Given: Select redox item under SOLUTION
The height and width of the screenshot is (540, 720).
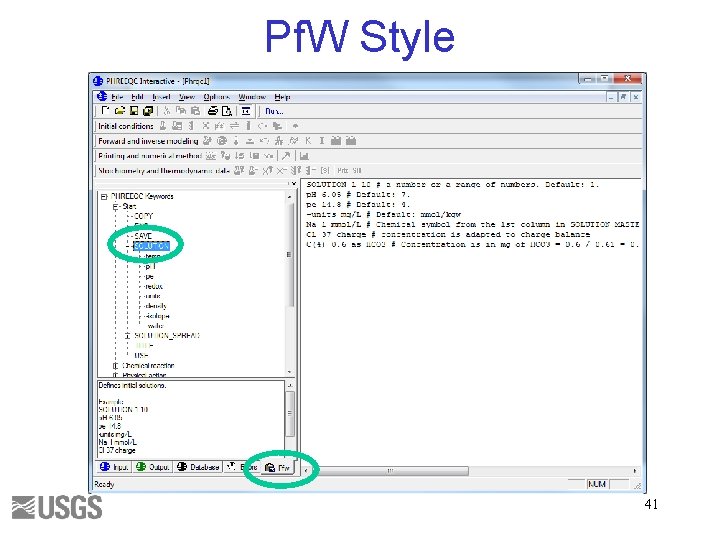Looking at the screenshot, I should pos(154,286).
